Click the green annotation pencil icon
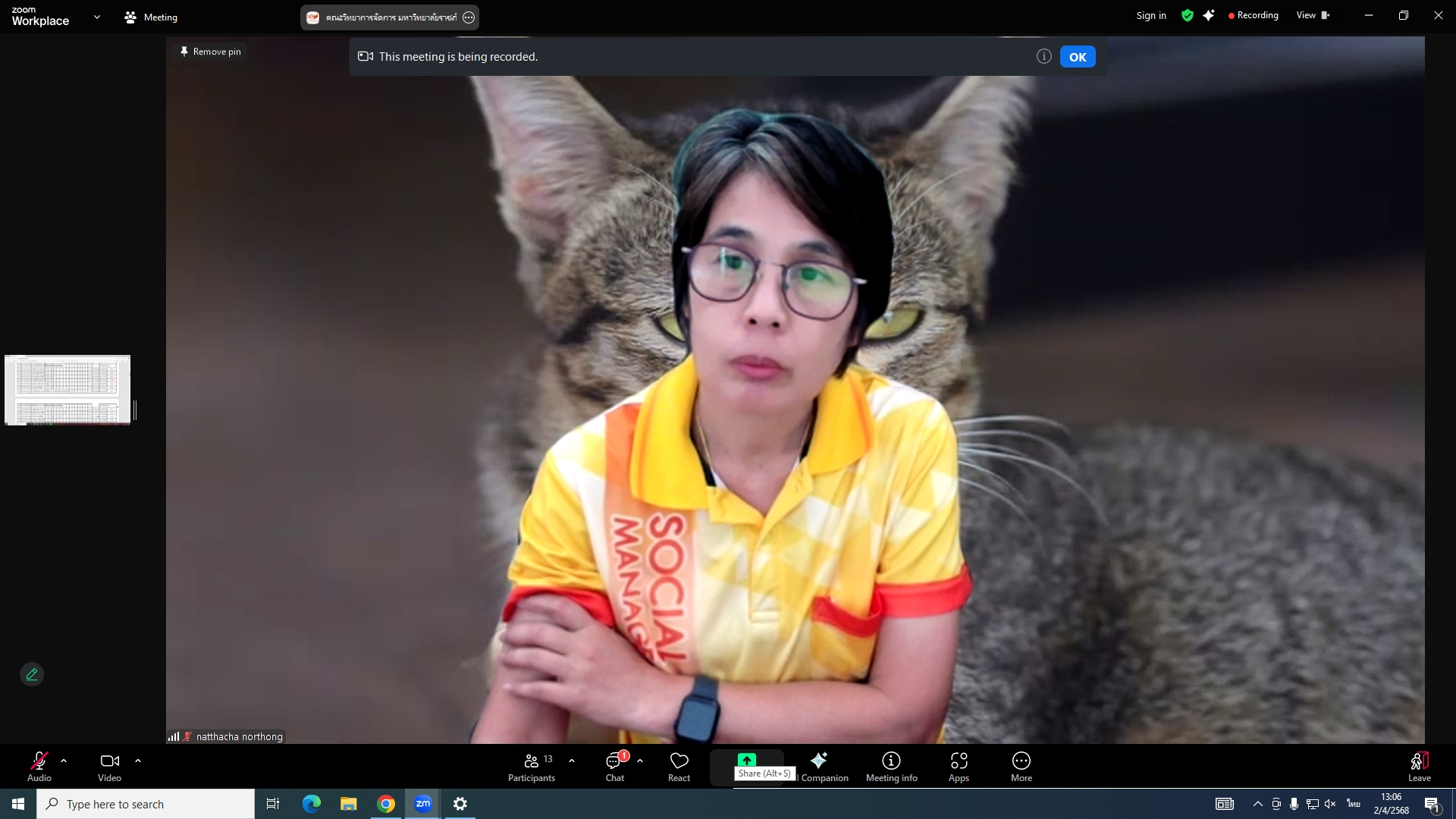The image size is (1456, 819). coord(32,673)
